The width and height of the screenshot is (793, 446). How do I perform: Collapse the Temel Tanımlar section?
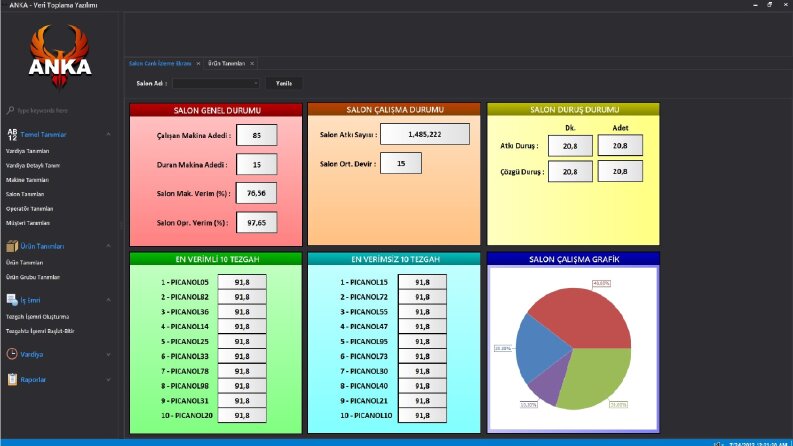[108, 135]
